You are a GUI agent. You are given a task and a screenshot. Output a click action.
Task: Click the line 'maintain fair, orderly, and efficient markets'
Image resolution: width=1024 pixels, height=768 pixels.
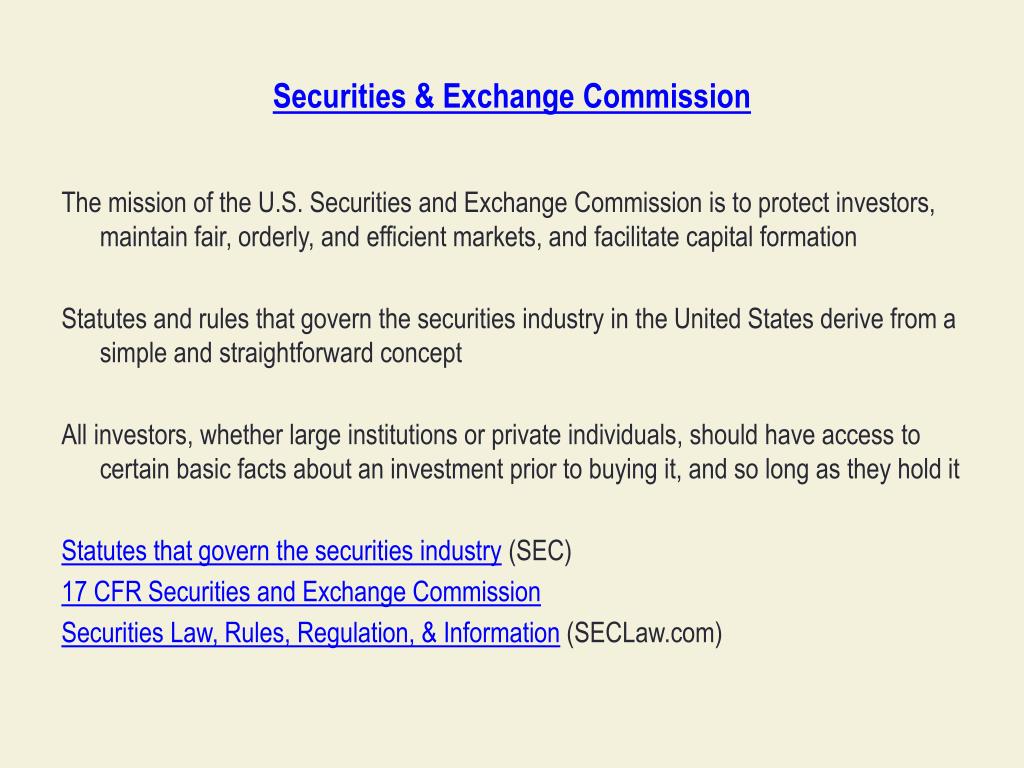[x=478, y=237]
